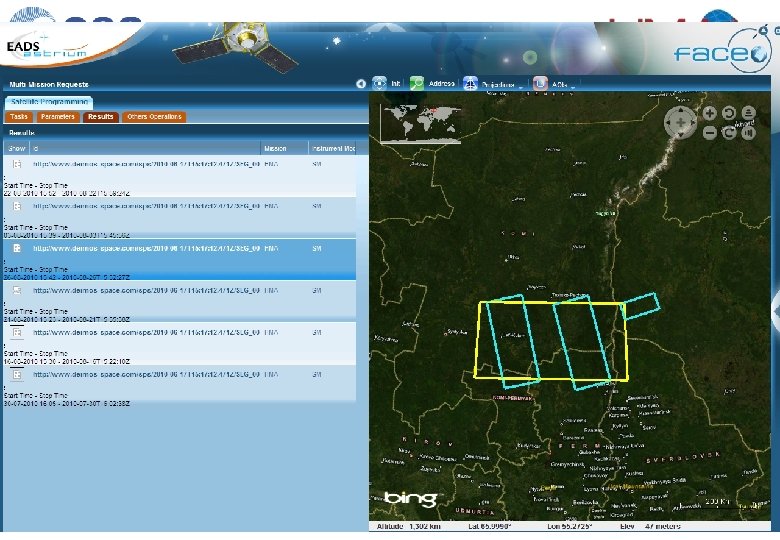The image size is (780, 540).
Task: Open the second result's deimos-space URL
Action: 146,206
